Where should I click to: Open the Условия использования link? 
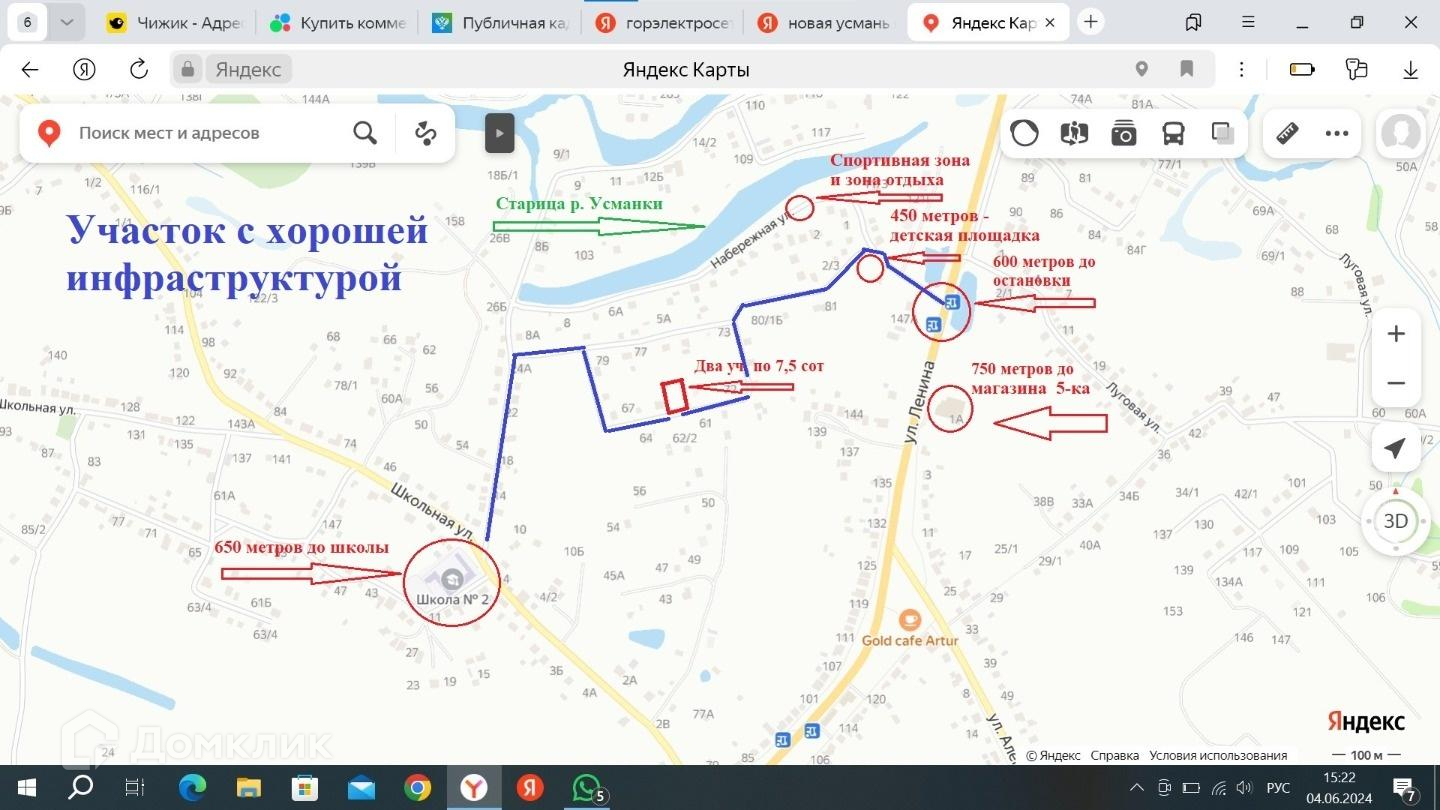pyautogui.click(x=1218, y=756)
